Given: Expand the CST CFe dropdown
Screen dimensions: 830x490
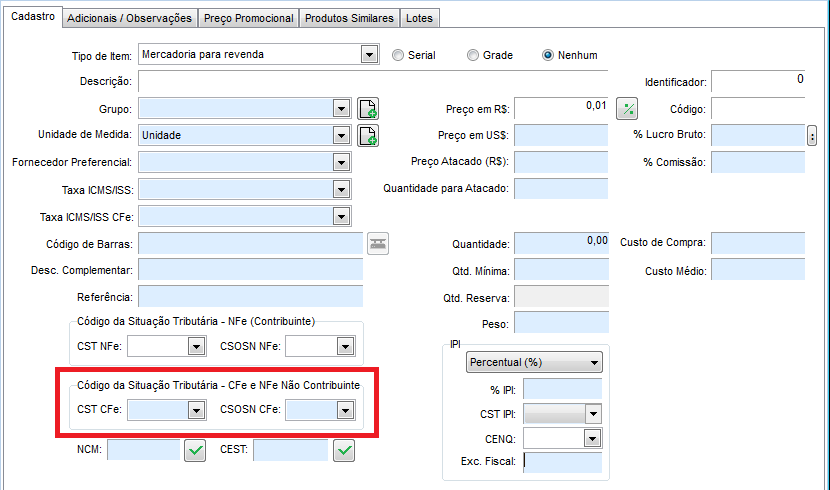Looking at the screenshot, I should pyautogui.click(x=195, y=410).
